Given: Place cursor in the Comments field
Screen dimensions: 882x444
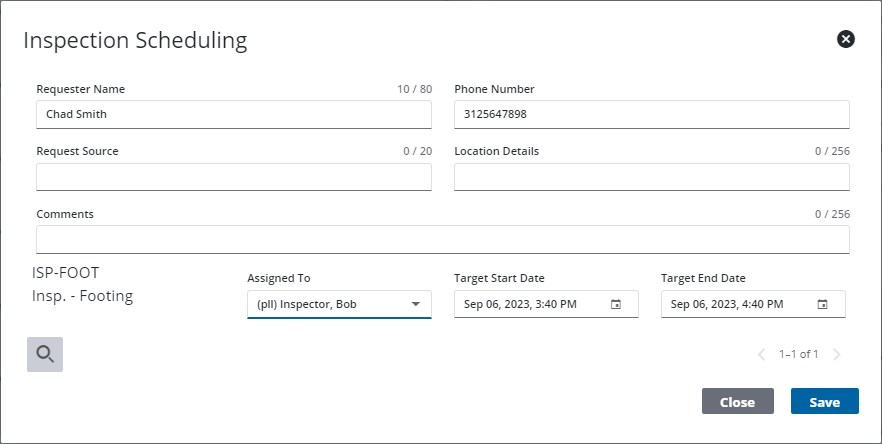Looking at the screenshot, I should click(442, 240).
